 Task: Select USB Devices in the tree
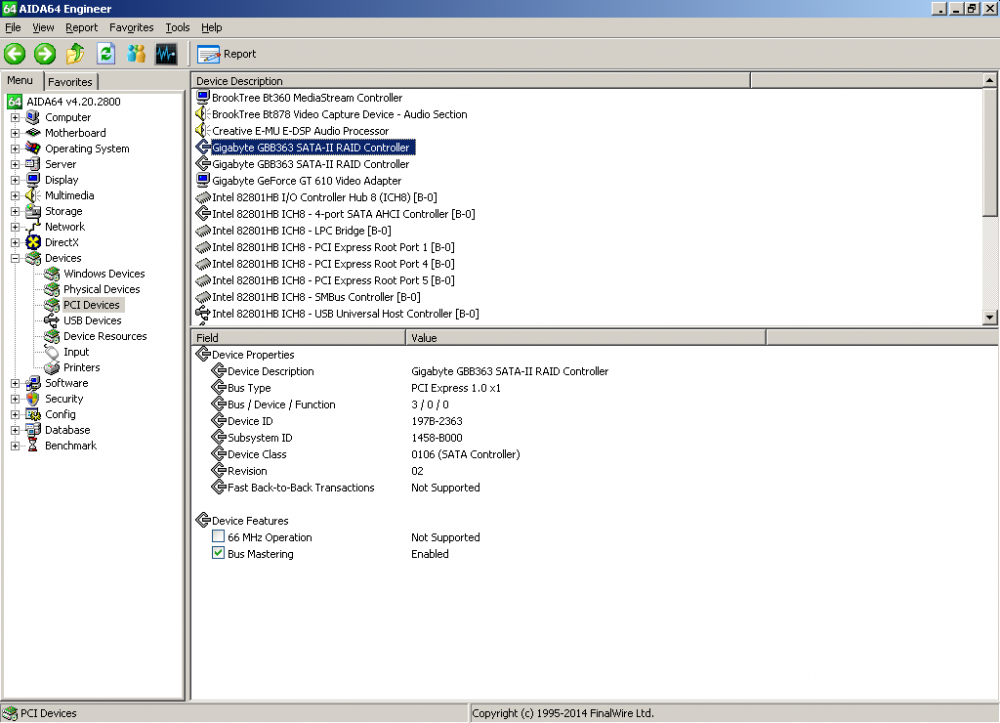[x=92, y=321]
